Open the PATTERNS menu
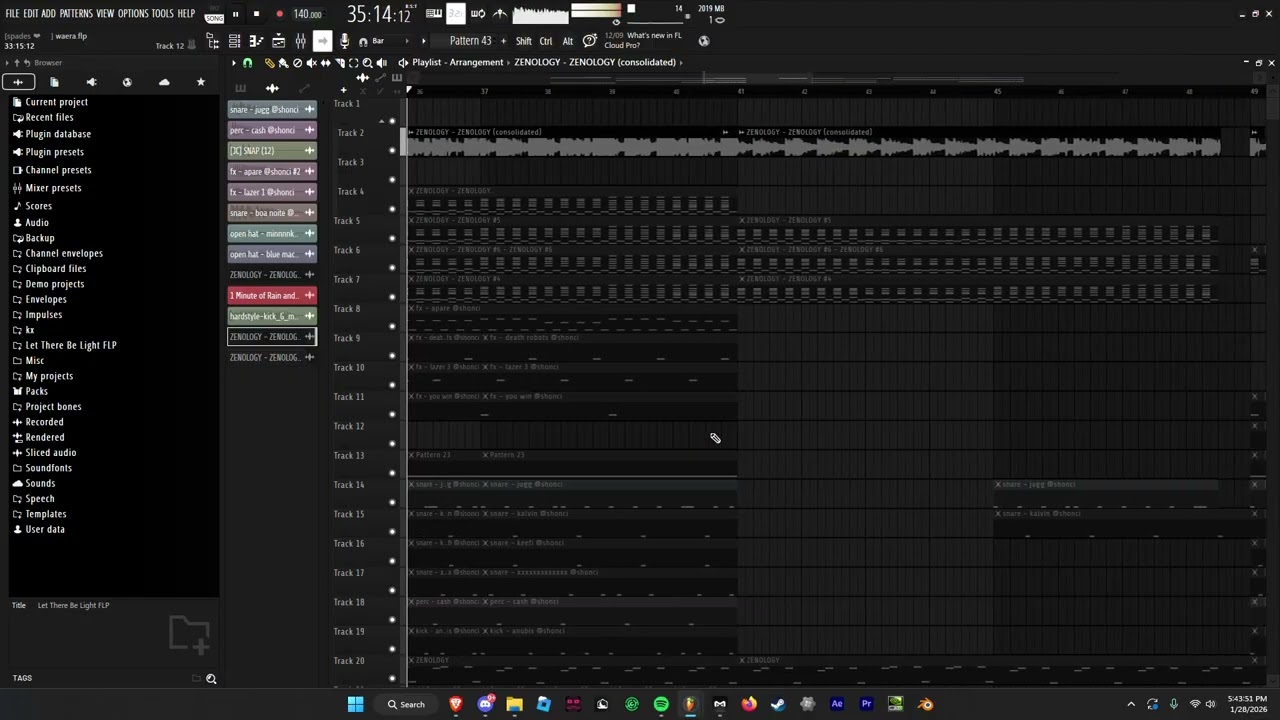Screen dimensions: 1280x720 [x=76, y=14]
